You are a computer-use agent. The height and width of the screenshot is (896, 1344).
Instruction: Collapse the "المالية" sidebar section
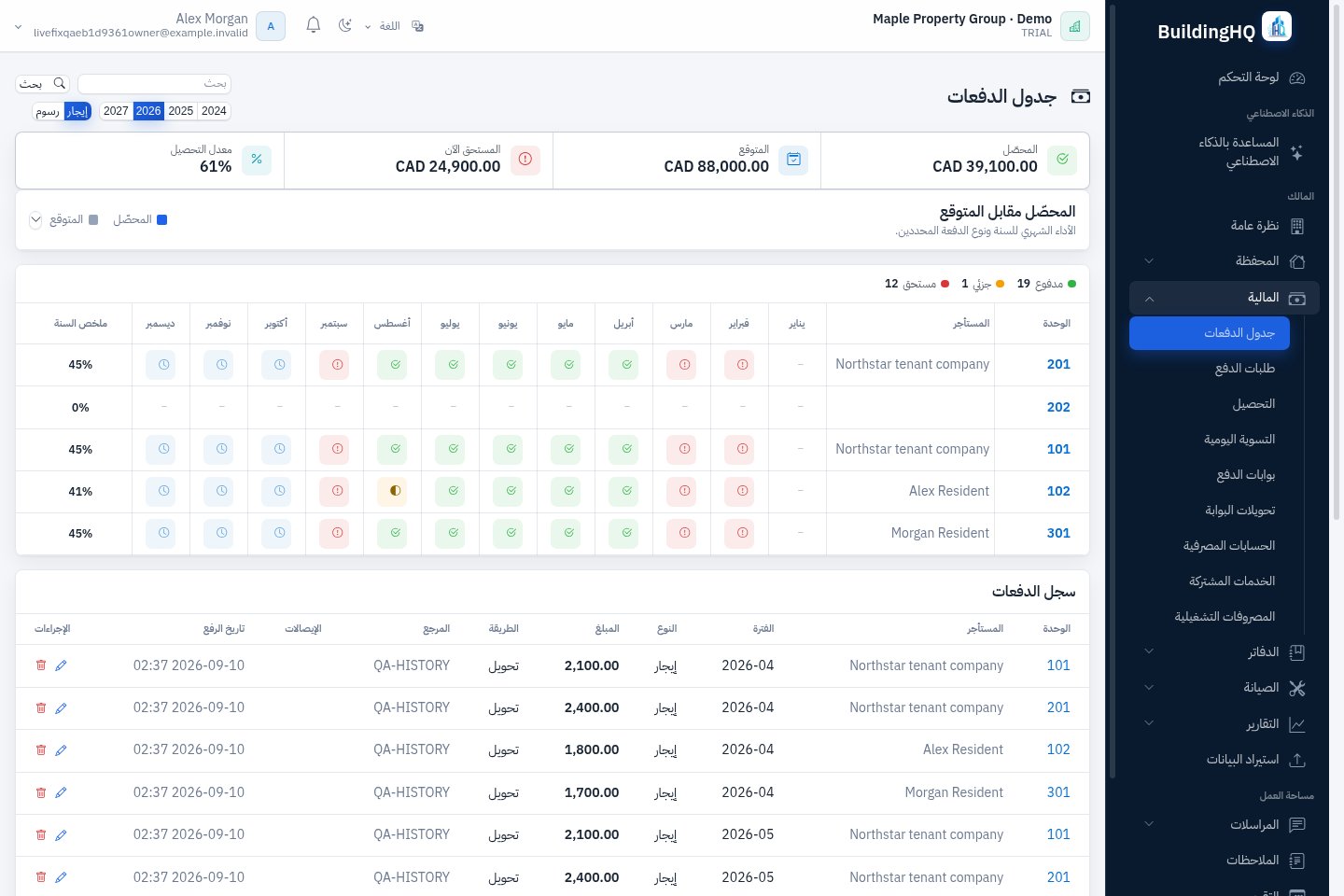(1224, 298)
